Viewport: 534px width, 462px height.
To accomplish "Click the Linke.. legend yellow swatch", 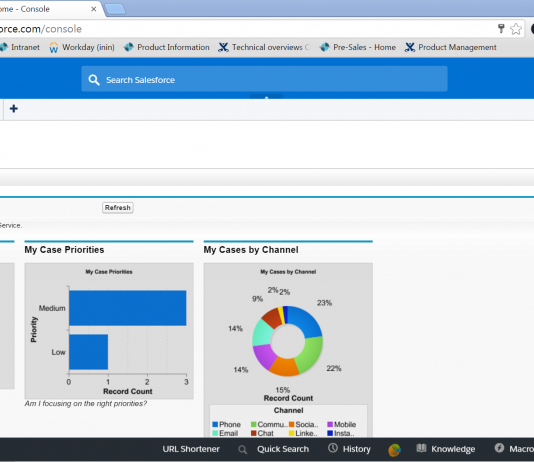I will tap(292, 433).
